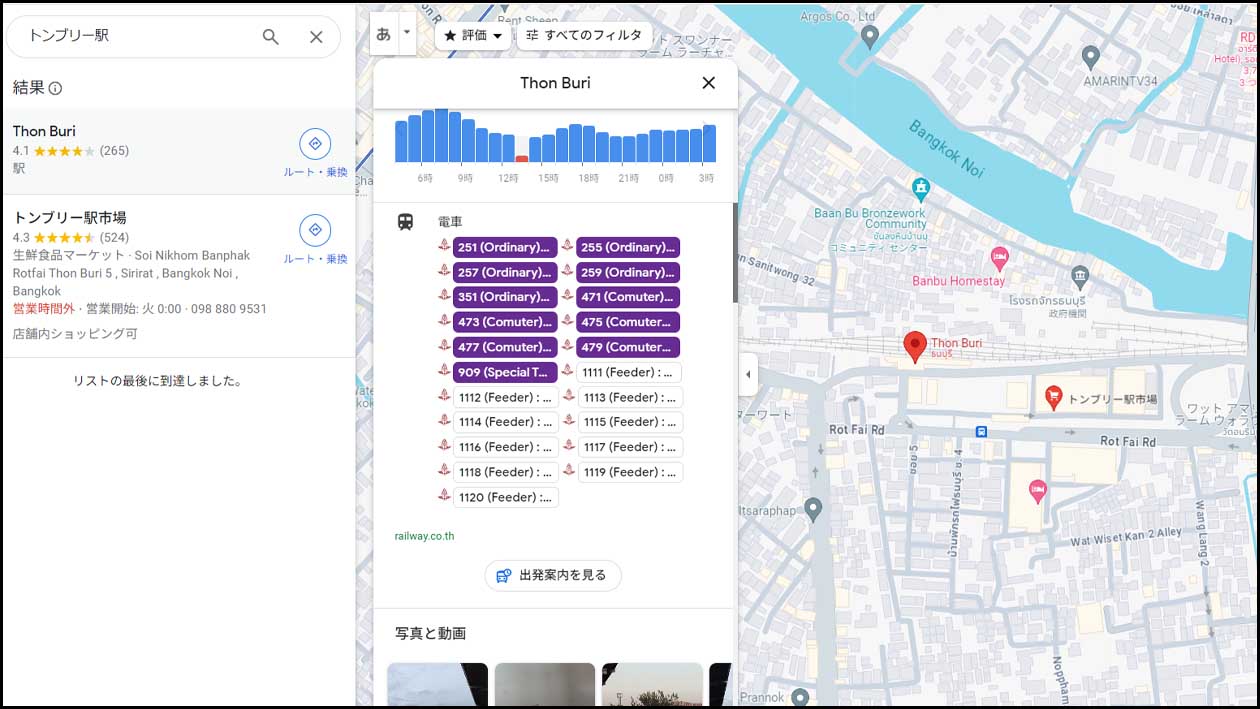
Task: Open すべてのフィルタ all filters
Action: [x=584, y=35]
